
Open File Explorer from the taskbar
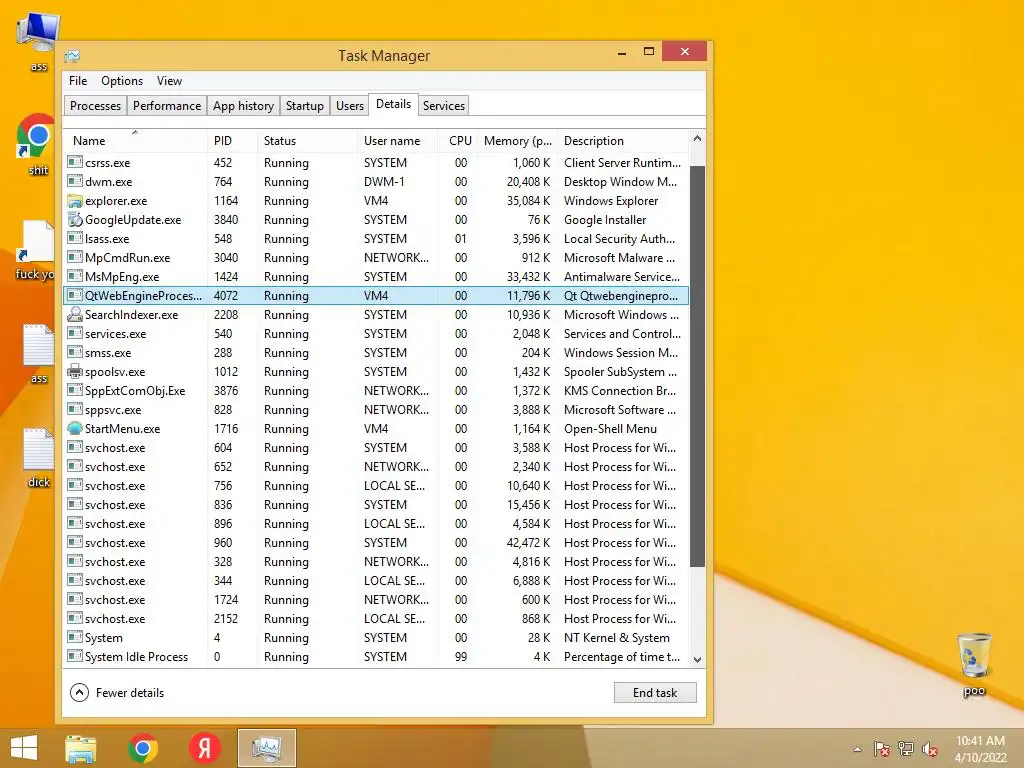(x=80, y=748)
